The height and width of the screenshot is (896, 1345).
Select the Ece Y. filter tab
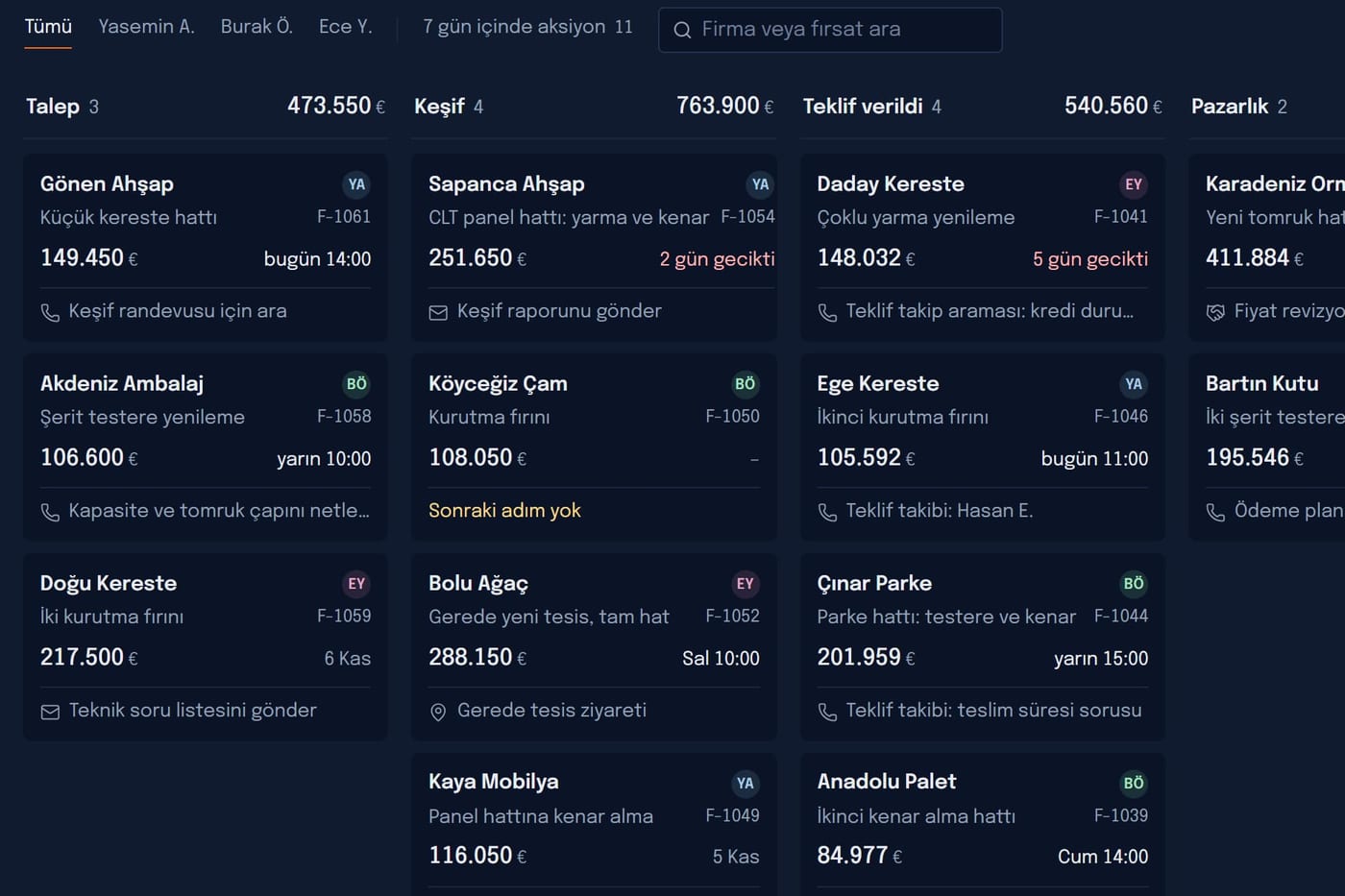(345, 27)
